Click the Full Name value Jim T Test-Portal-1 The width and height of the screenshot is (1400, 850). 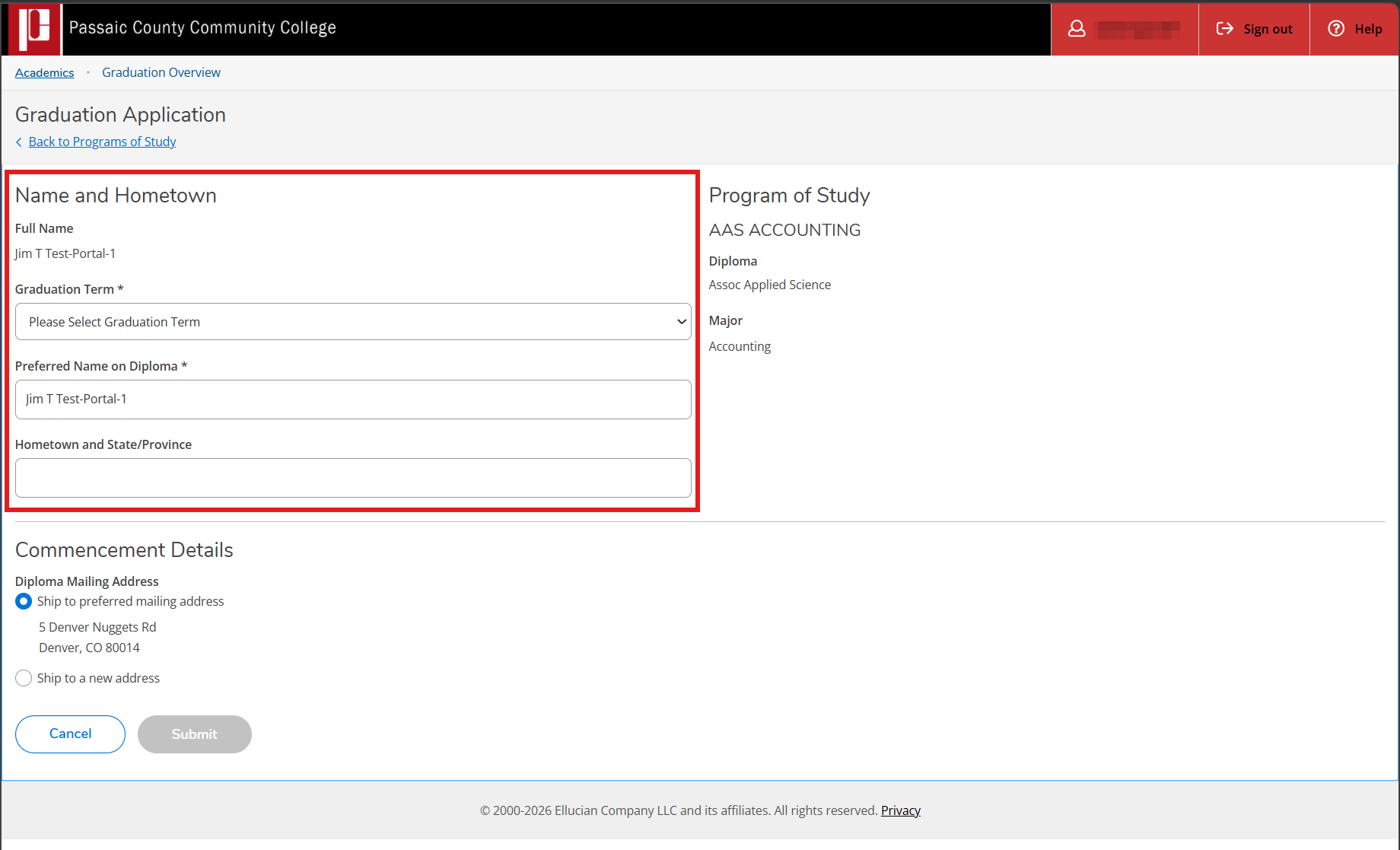point(65,253)
